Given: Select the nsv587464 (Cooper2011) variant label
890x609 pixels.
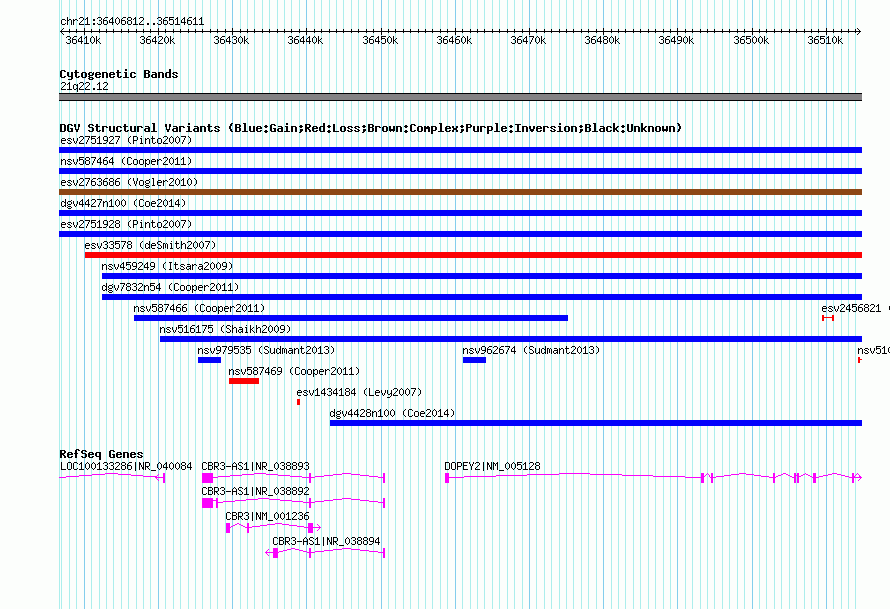Looking at the screenshot, I should (126, 161).
